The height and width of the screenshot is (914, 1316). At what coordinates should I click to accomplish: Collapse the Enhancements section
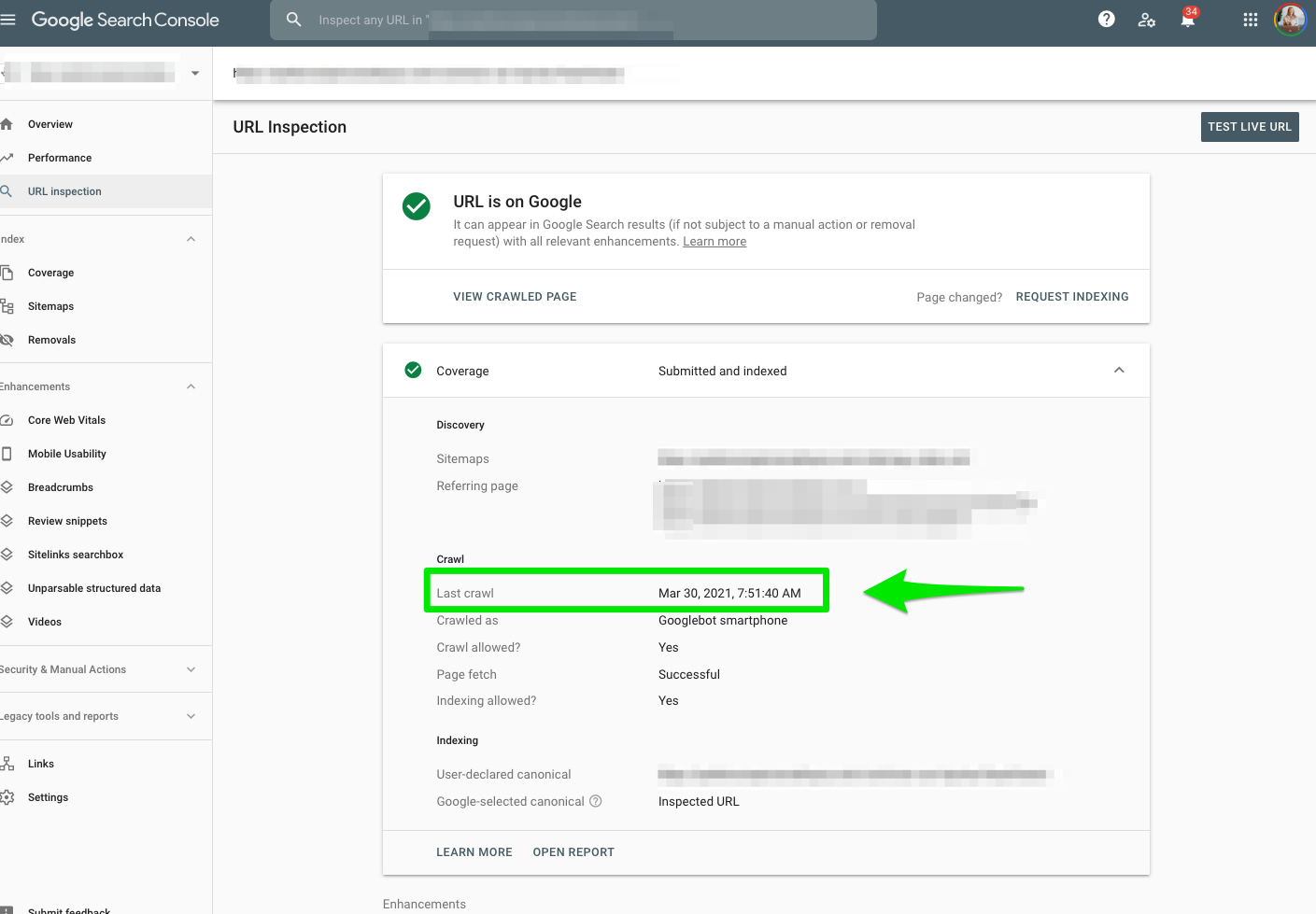[x=191, y=387]
